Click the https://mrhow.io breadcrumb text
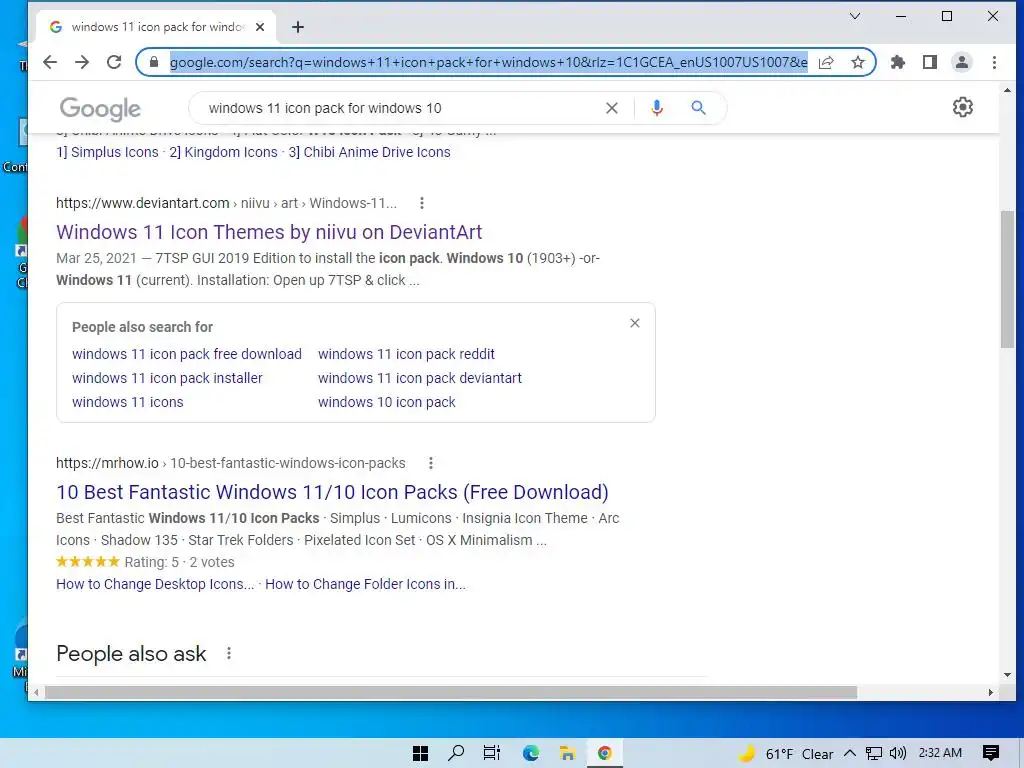The width and height of the screenshot is (1024, 768). (107, 463)
